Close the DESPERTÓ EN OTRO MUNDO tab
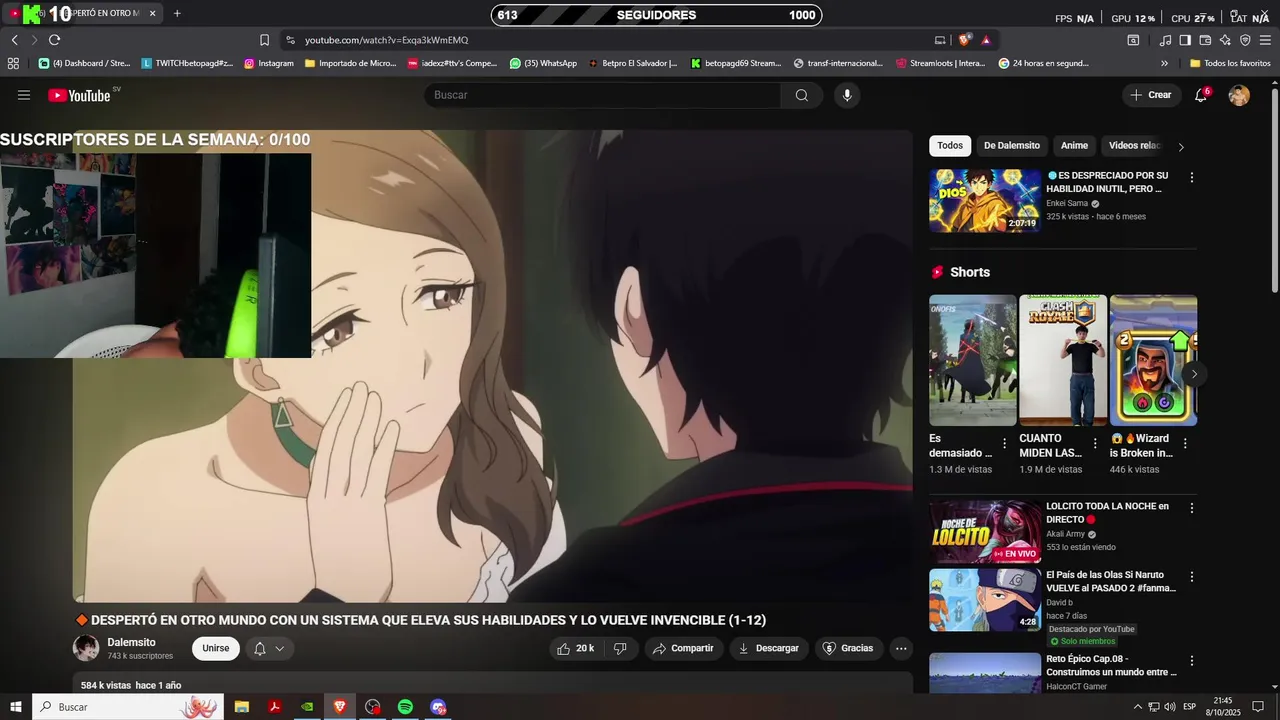The image size is (1280, 720). pos(151,13)
